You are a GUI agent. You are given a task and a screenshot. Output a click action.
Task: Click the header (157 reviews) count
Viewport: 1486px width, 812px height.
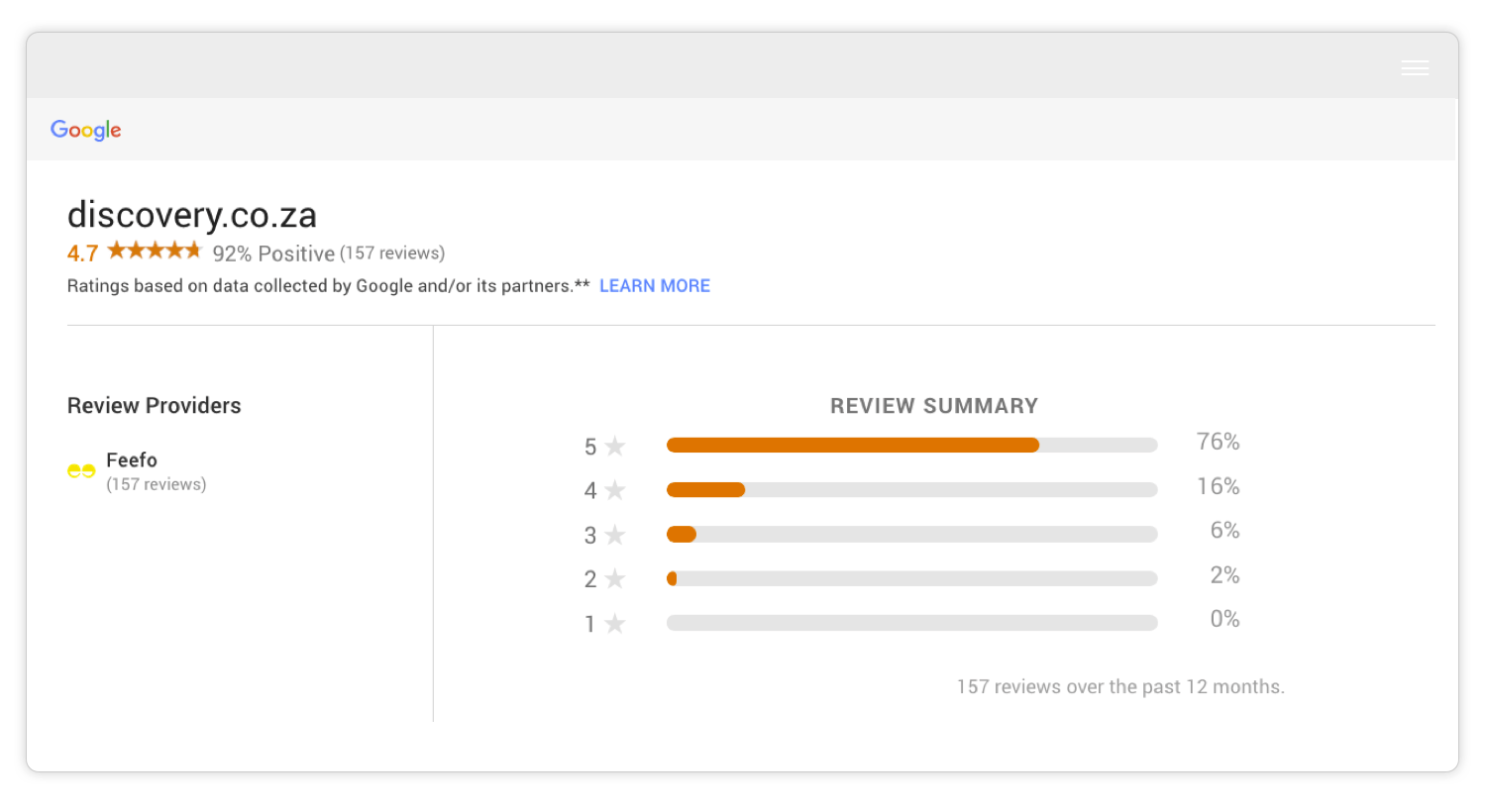click(x=392, y=254)
